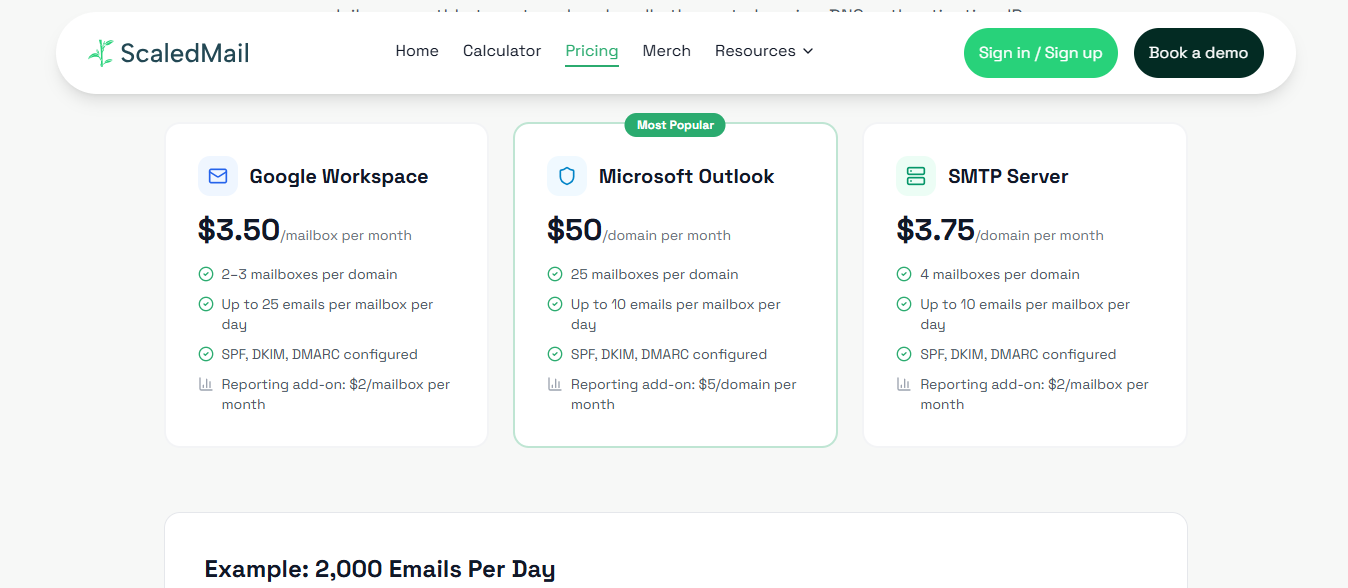Click the ScaledMail brand name
The width and height of the screenshot is (1348, 588).
pos(185,53)
